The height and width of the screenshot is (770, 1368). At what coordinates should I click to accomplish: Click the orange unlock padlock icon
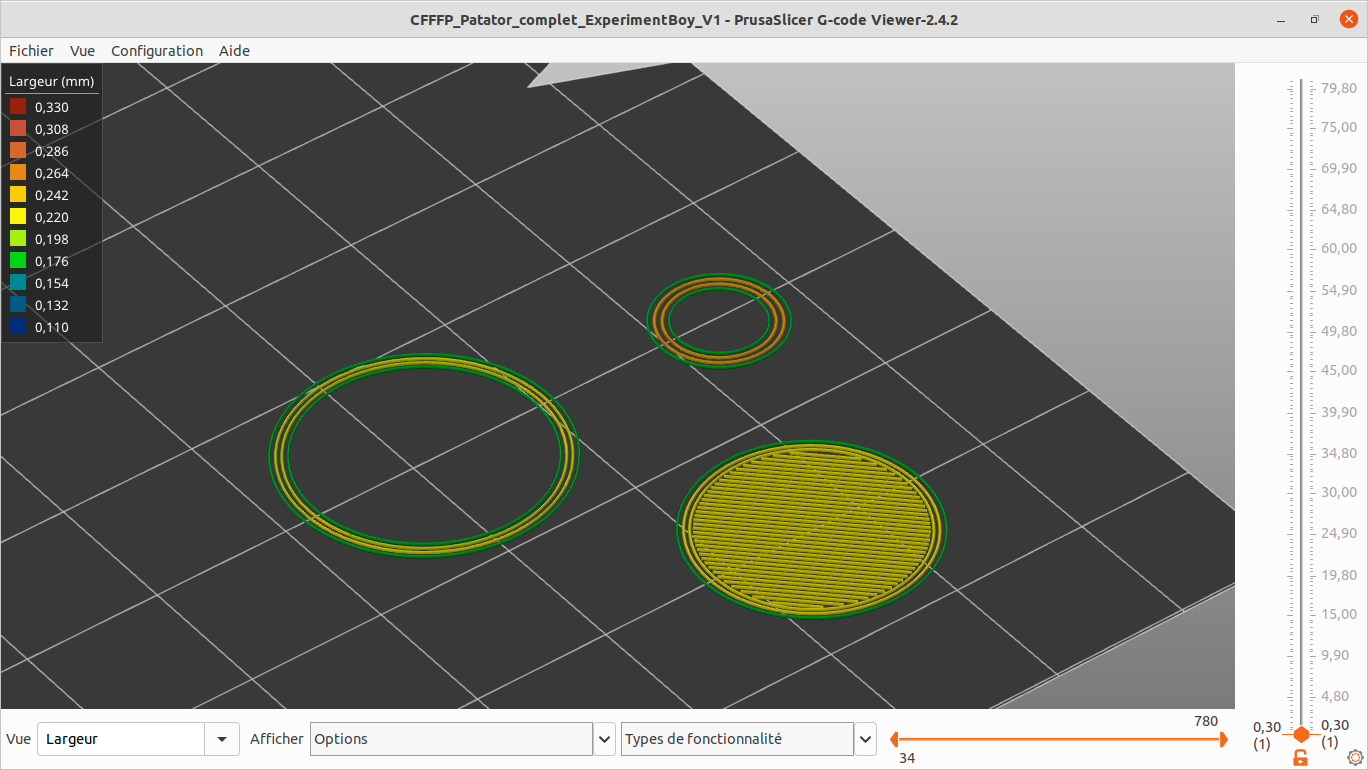[1301, 758]
